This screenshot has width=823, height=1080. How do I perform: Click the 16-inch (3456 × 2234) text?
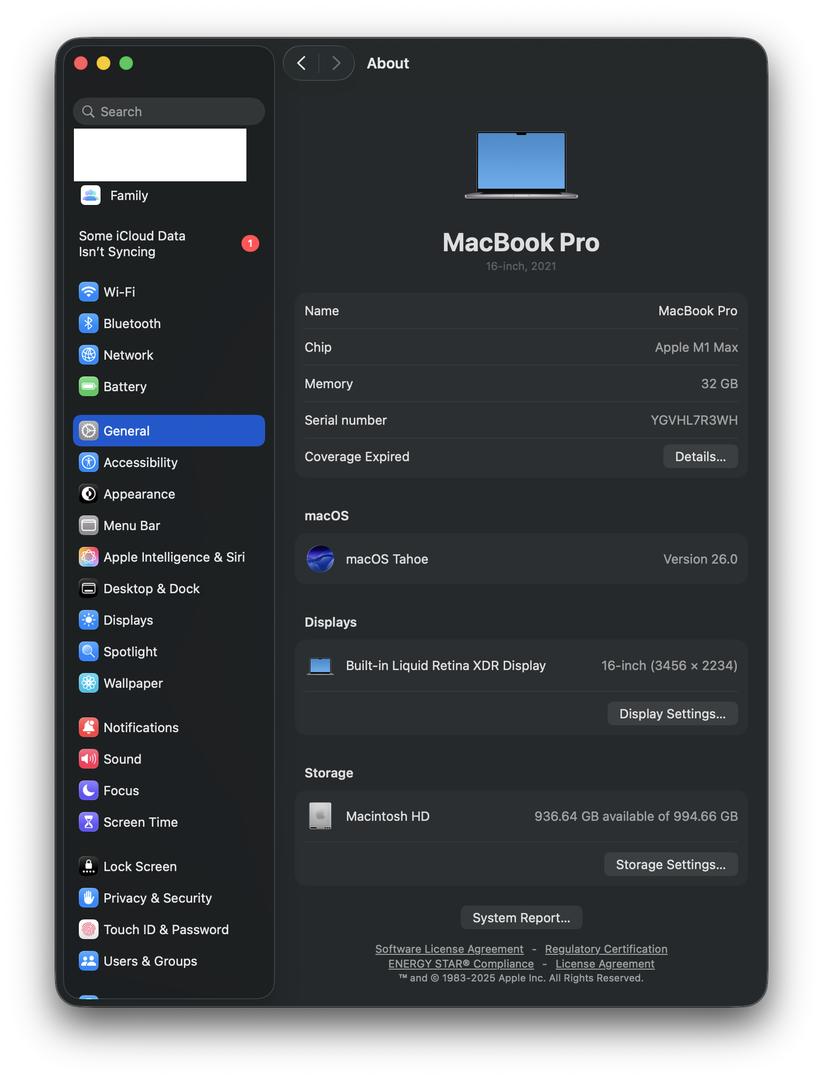coord(669,666)
